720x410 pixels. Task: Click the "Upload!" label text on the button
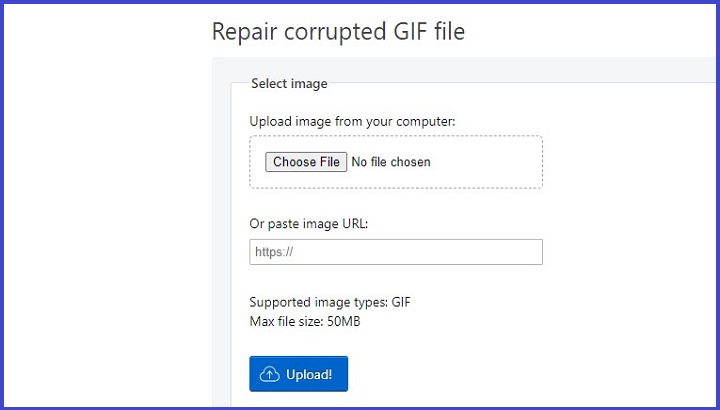[309, 374]
